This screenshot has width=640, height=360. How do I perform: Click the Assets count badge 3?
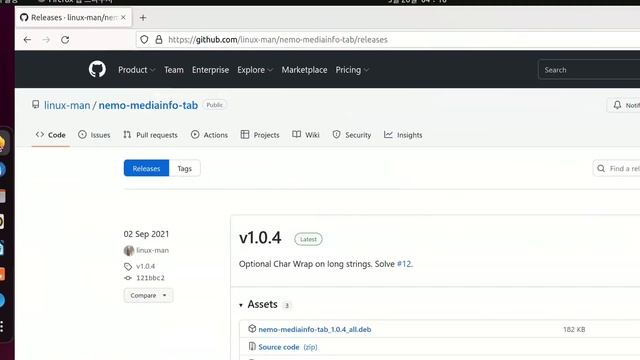[x=287, y=305]
